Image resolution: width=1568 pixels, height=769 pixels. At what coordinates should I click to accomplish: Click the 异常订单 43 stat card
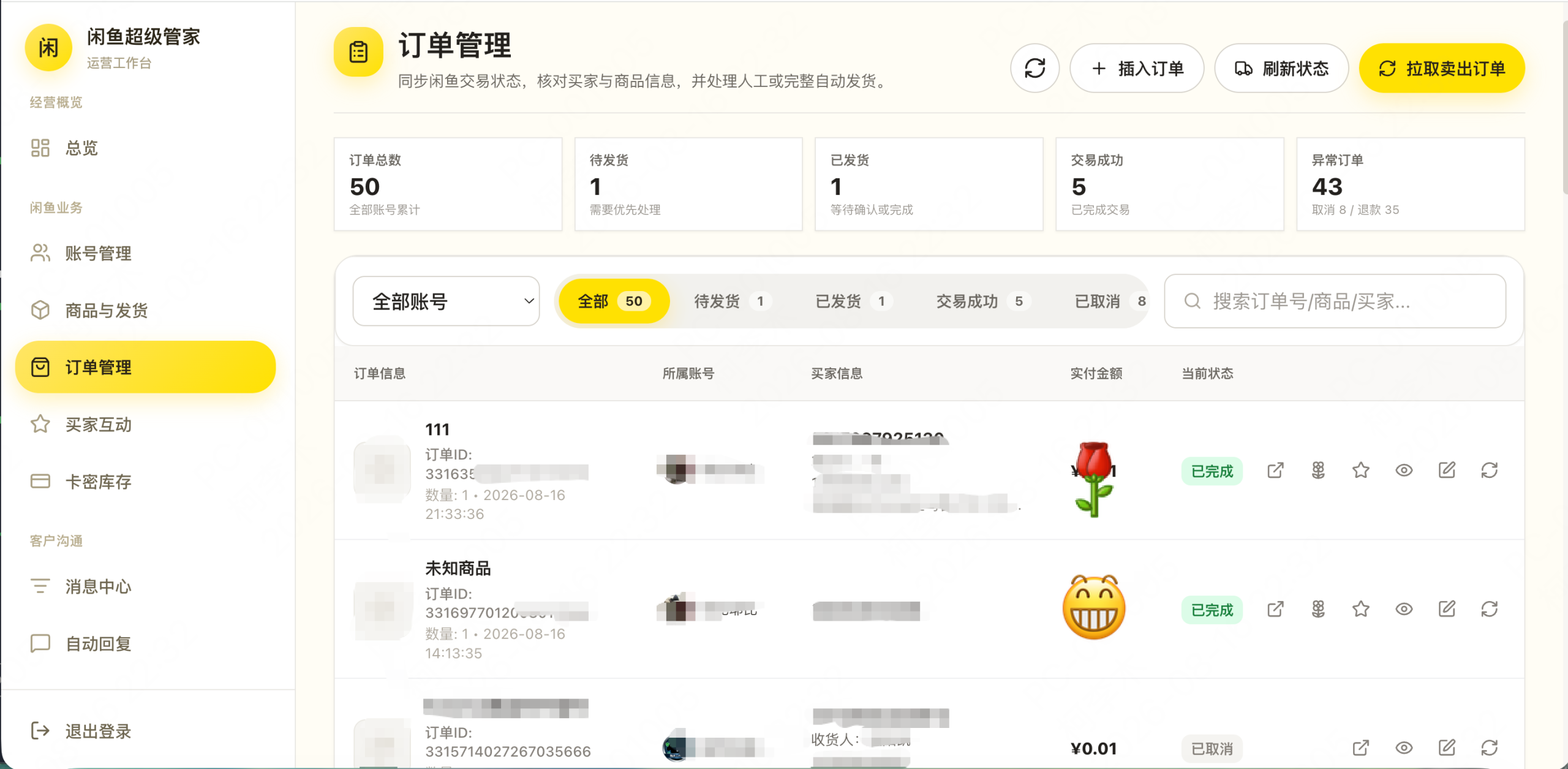1411,184
